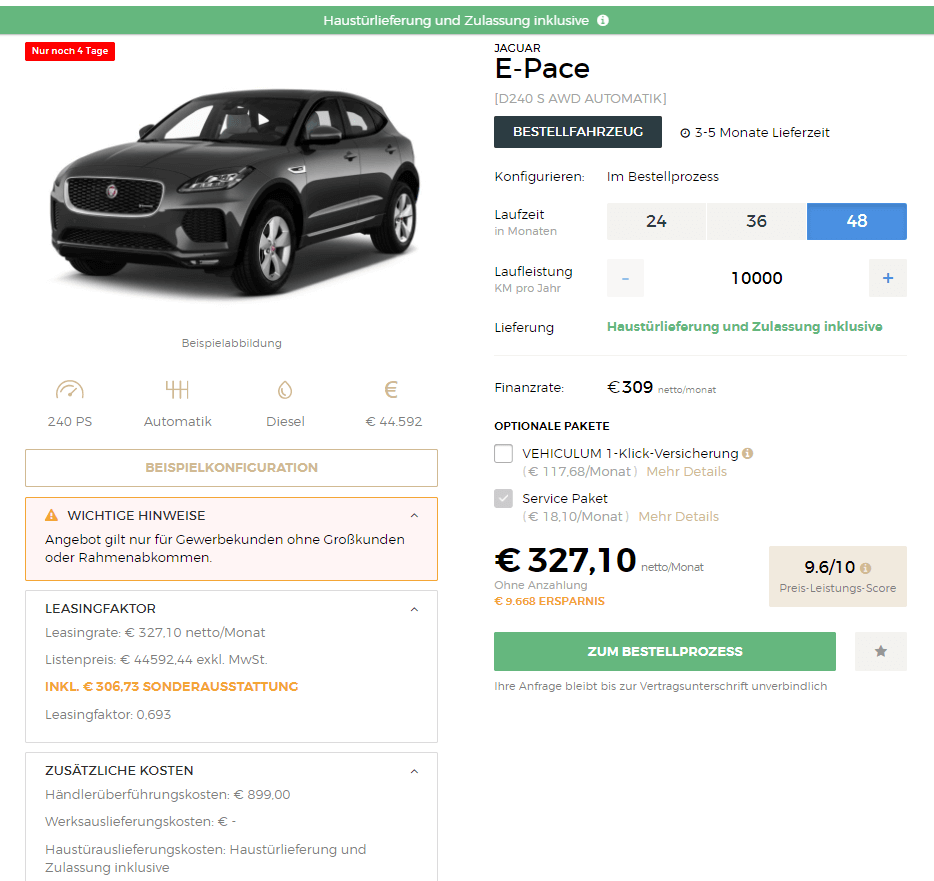Select 24 months Laufzeit
Viewport: 934px width, 881px height.
656,221
